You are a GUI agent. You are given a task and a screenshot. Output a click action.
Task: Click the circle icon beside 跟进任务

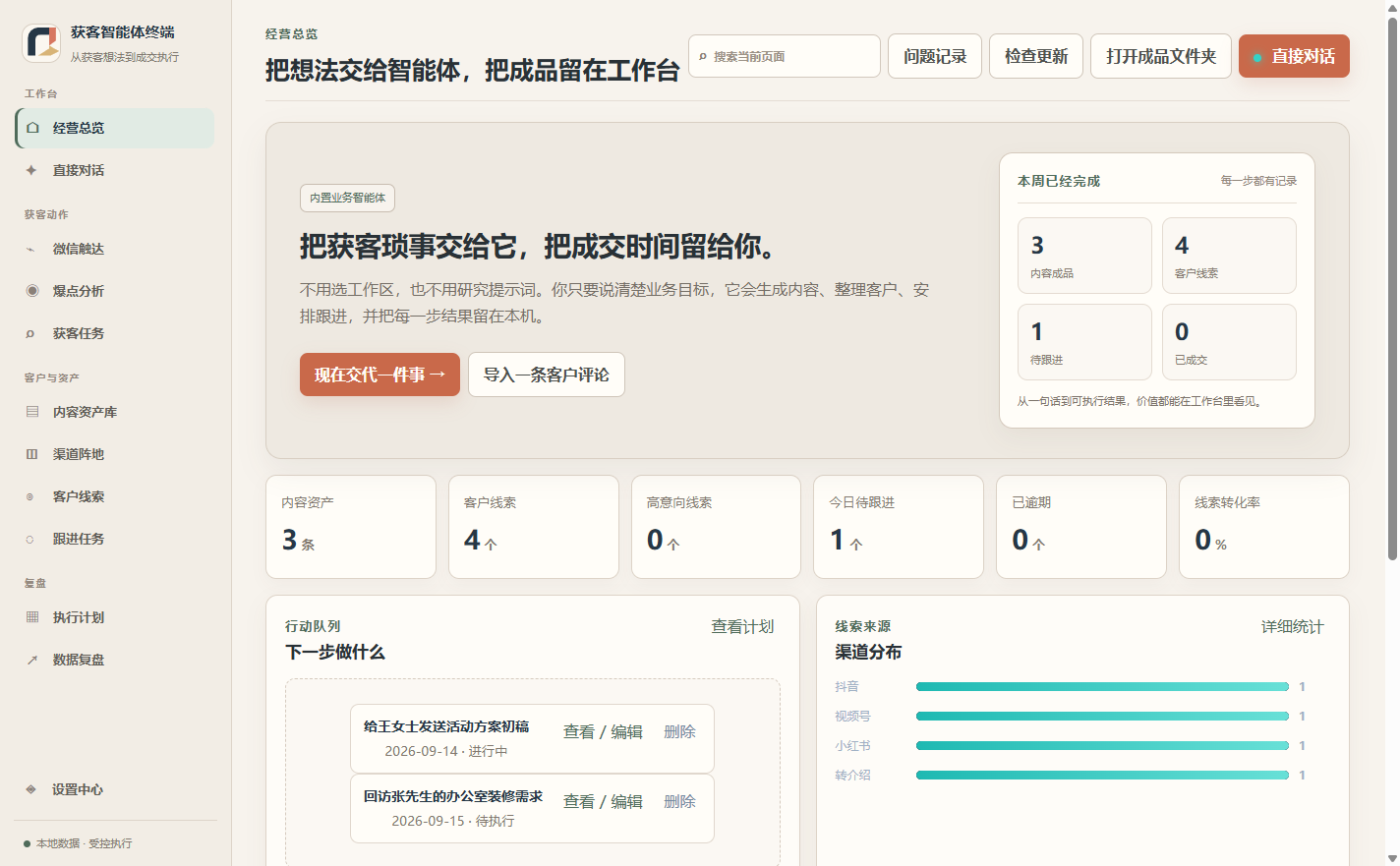pyautogui.click(x=30, y=539)
